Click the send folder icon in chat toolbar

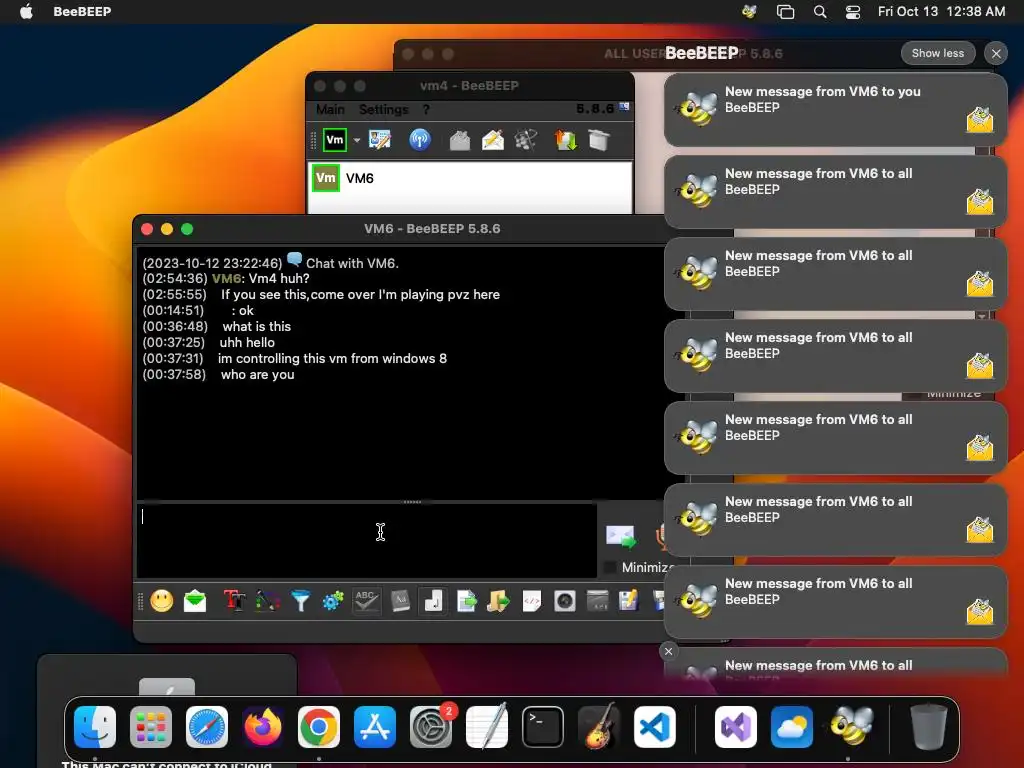(499, 601)
